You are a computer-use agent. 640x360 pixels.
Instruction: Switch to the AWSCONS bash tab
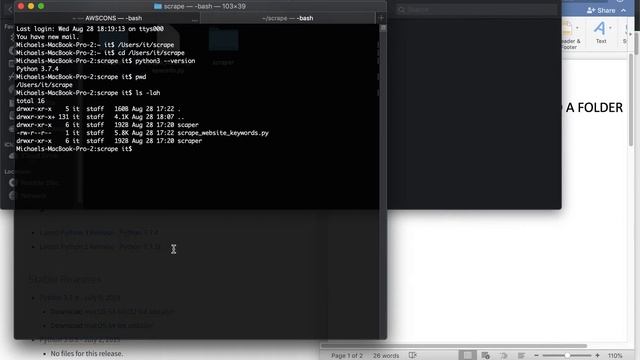(108, 18)
